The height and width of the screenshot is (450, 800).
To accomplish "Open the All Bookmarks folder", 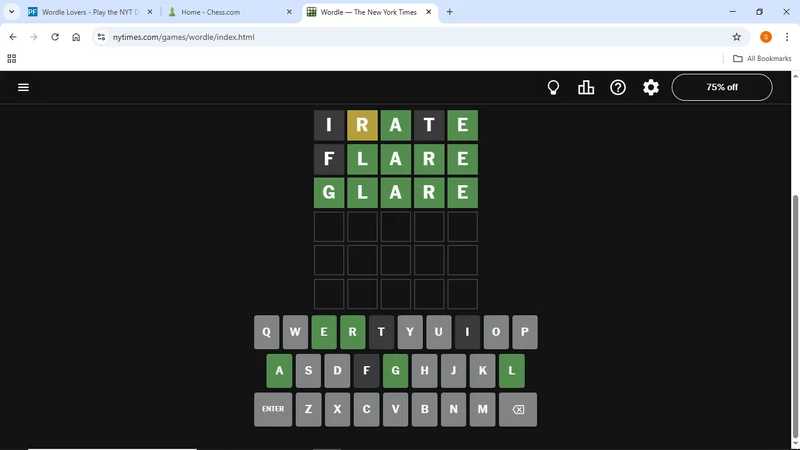I will [762, 59].
